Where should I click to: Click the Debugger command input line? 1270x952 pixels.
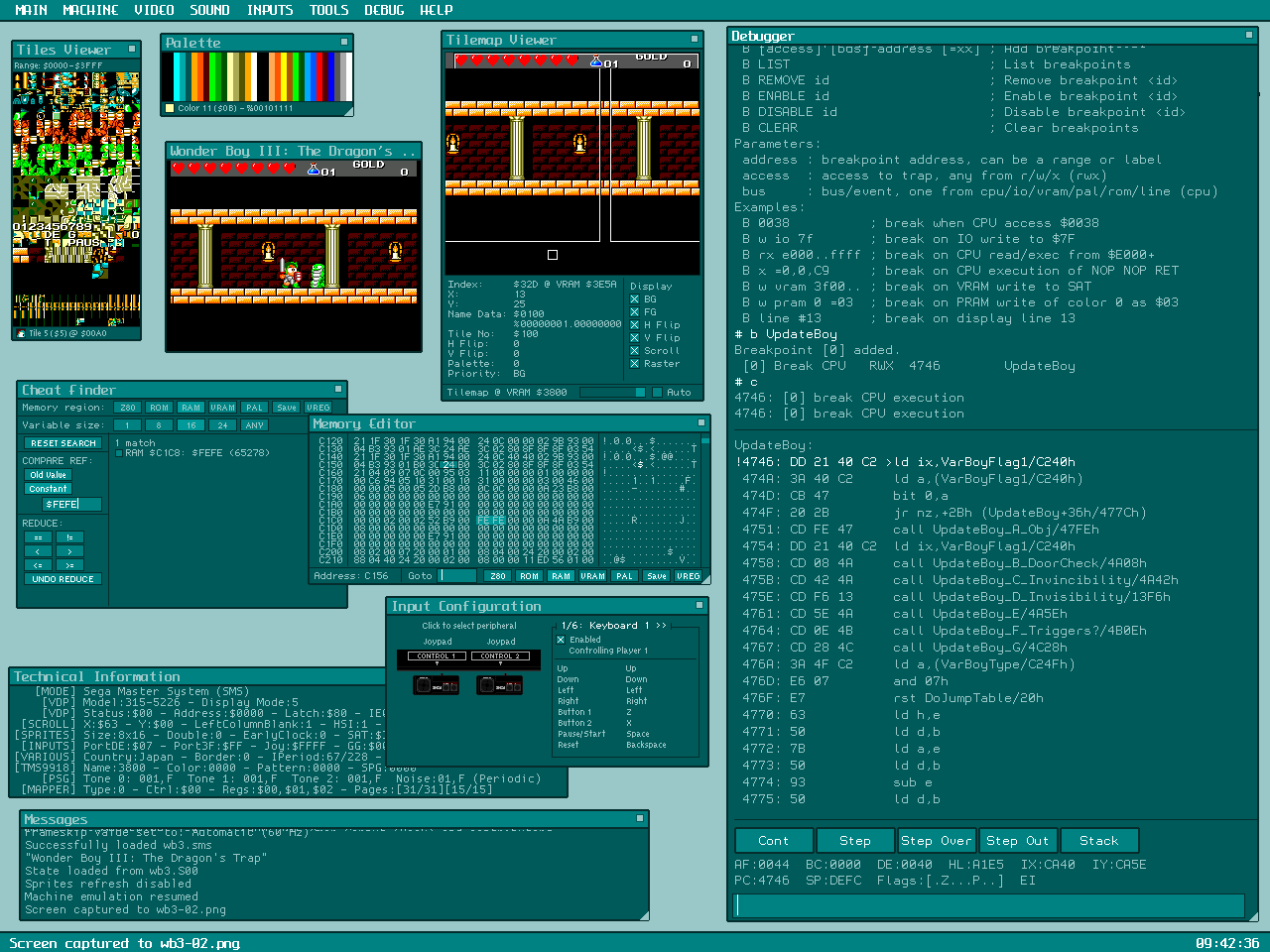pyautogui.click(x=990, y=905)
